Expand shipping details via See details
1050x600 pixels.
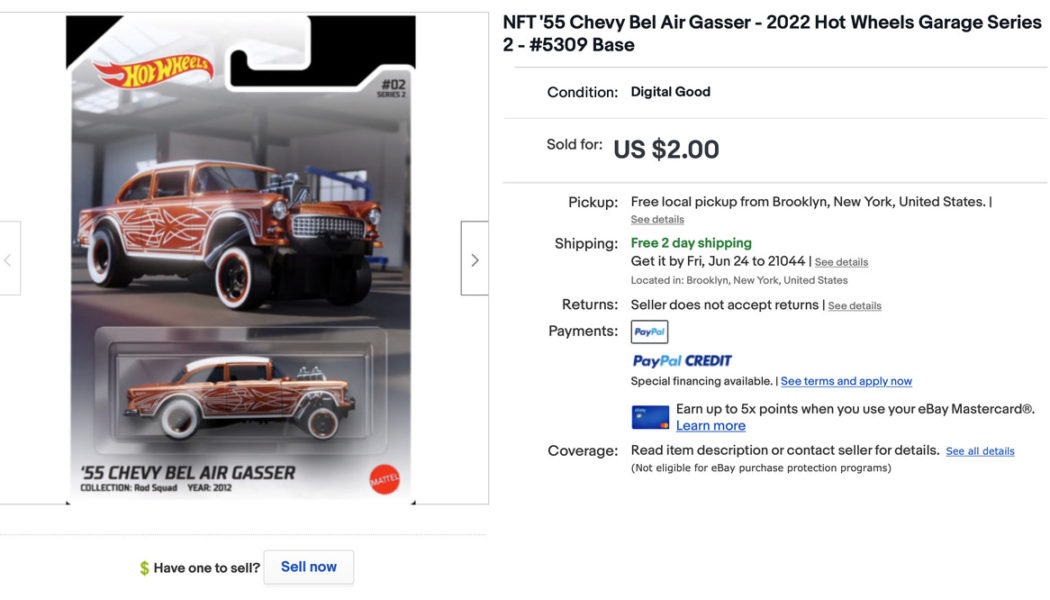click(841, 262)
